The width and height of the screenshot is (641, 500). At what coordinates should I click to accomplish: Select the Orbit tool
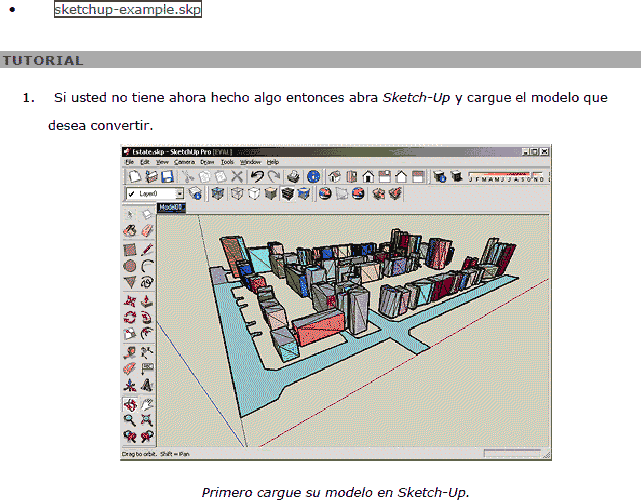pyautogui.click(x=130, y=405)
